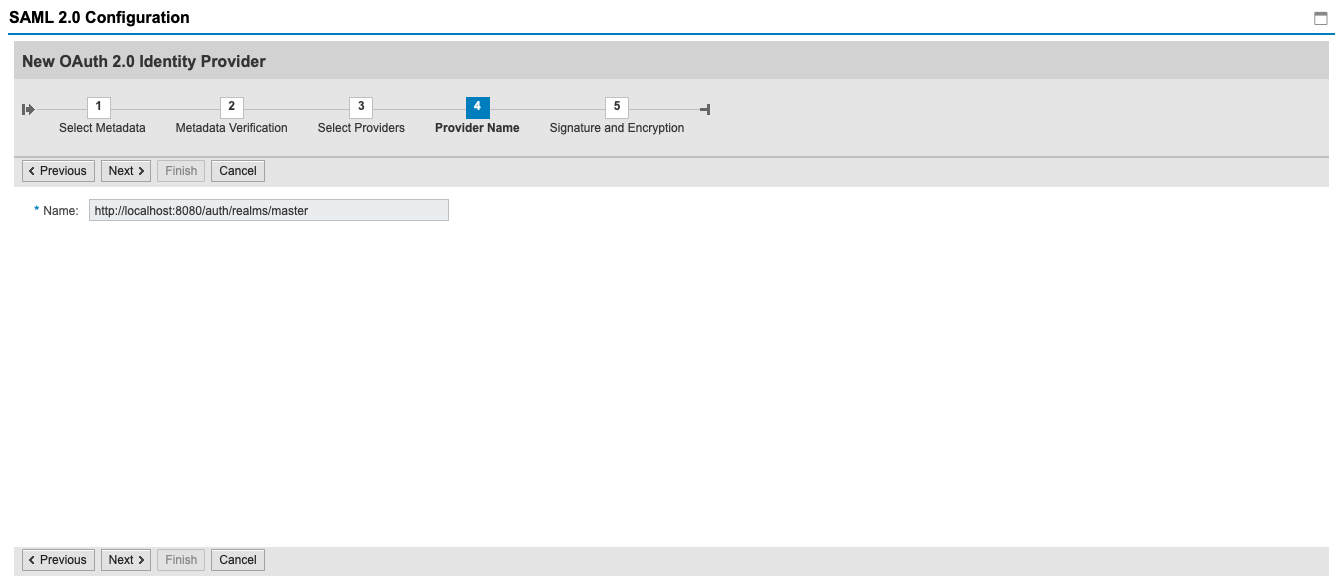Image resolution: width=1338 pixels, height=579 pixels.
Task: Click the top greyed-out Finish button
Action: click(181, 171)
